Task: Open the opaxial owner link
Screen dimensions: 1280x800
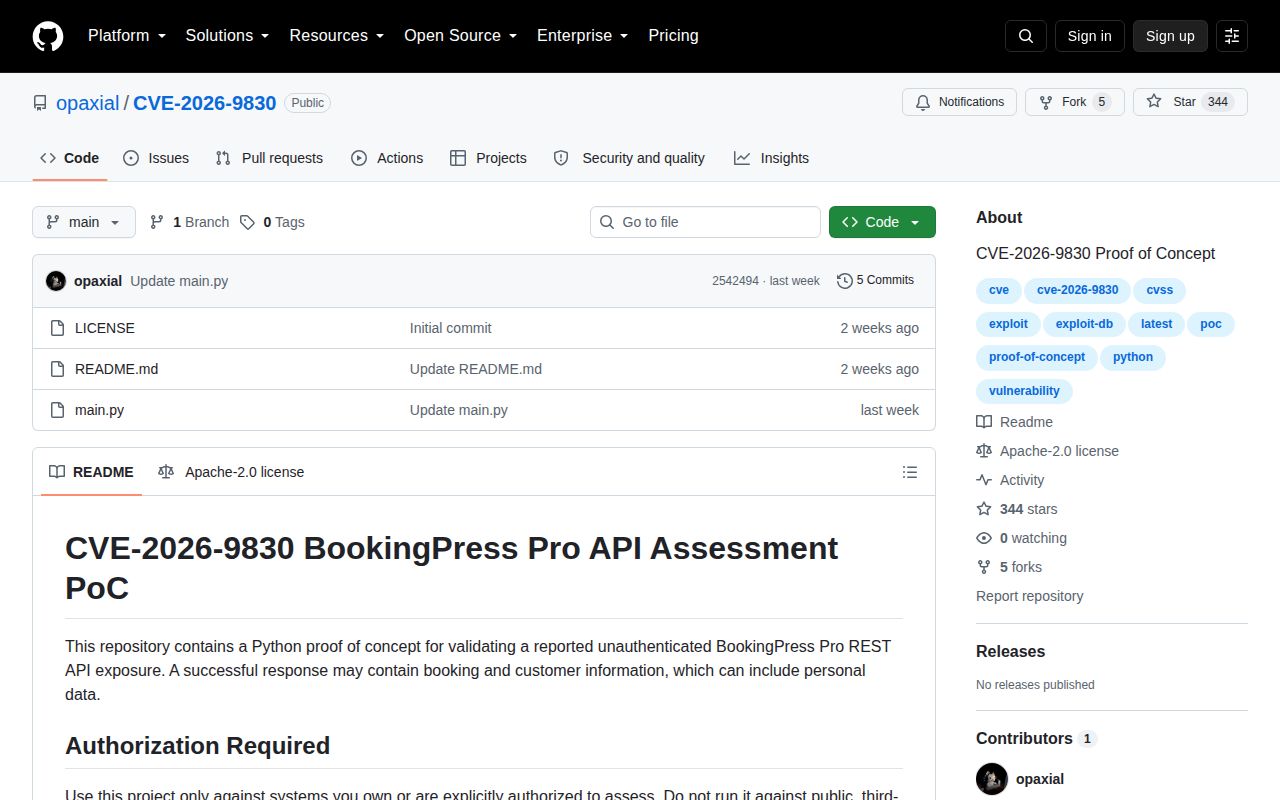Action: click(x=88, y=103)
